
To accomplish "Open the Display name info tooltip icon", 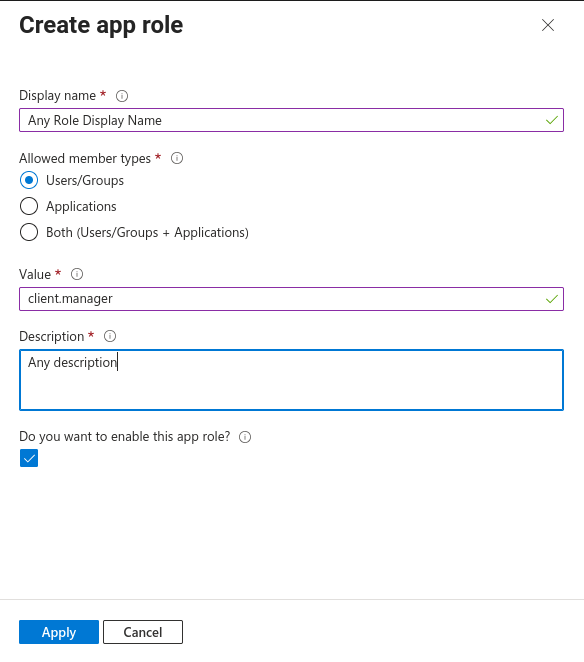I will pyautogui.click(x=122, y=96).
